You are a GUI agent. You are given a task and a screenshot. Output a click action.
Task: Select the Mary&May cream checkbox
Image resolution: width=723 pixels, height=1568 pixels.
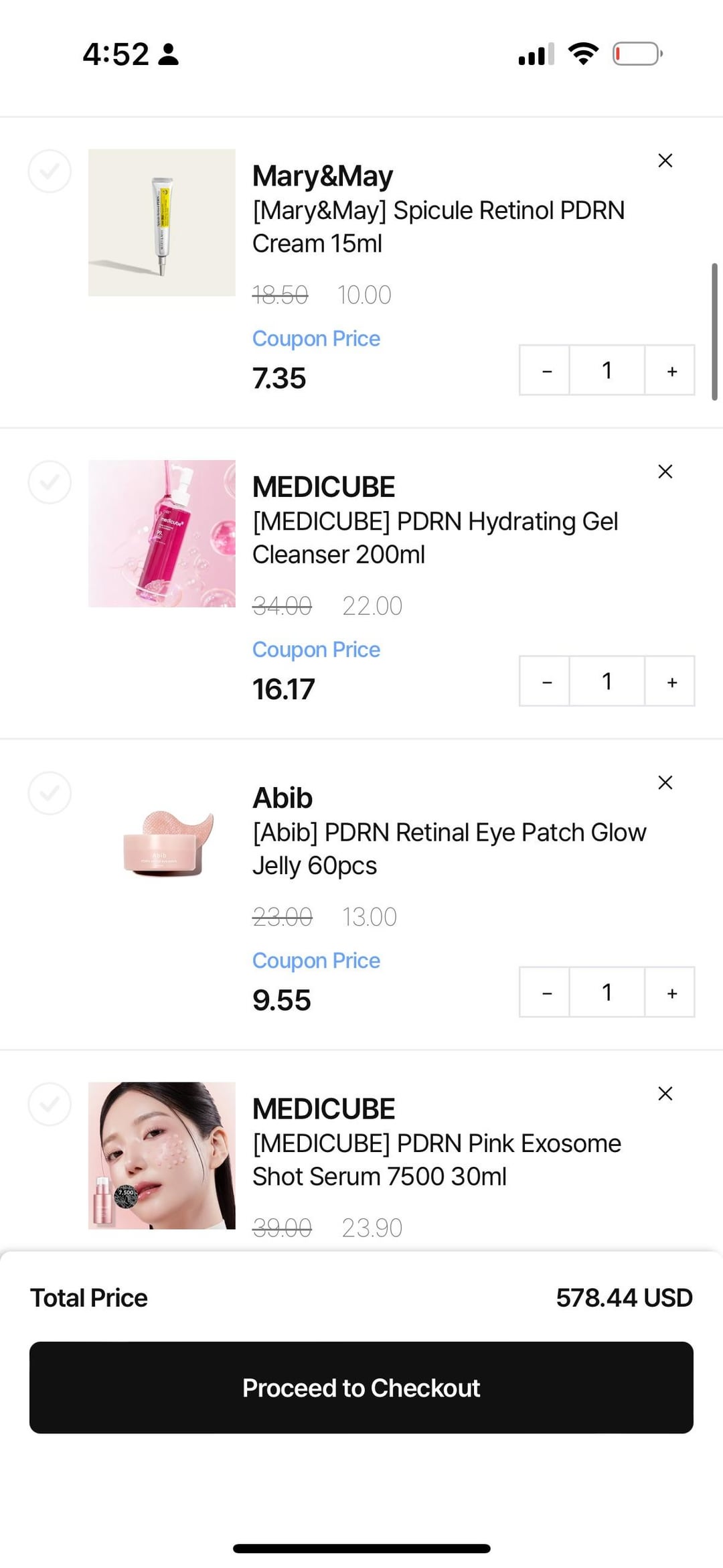(50, 171)
